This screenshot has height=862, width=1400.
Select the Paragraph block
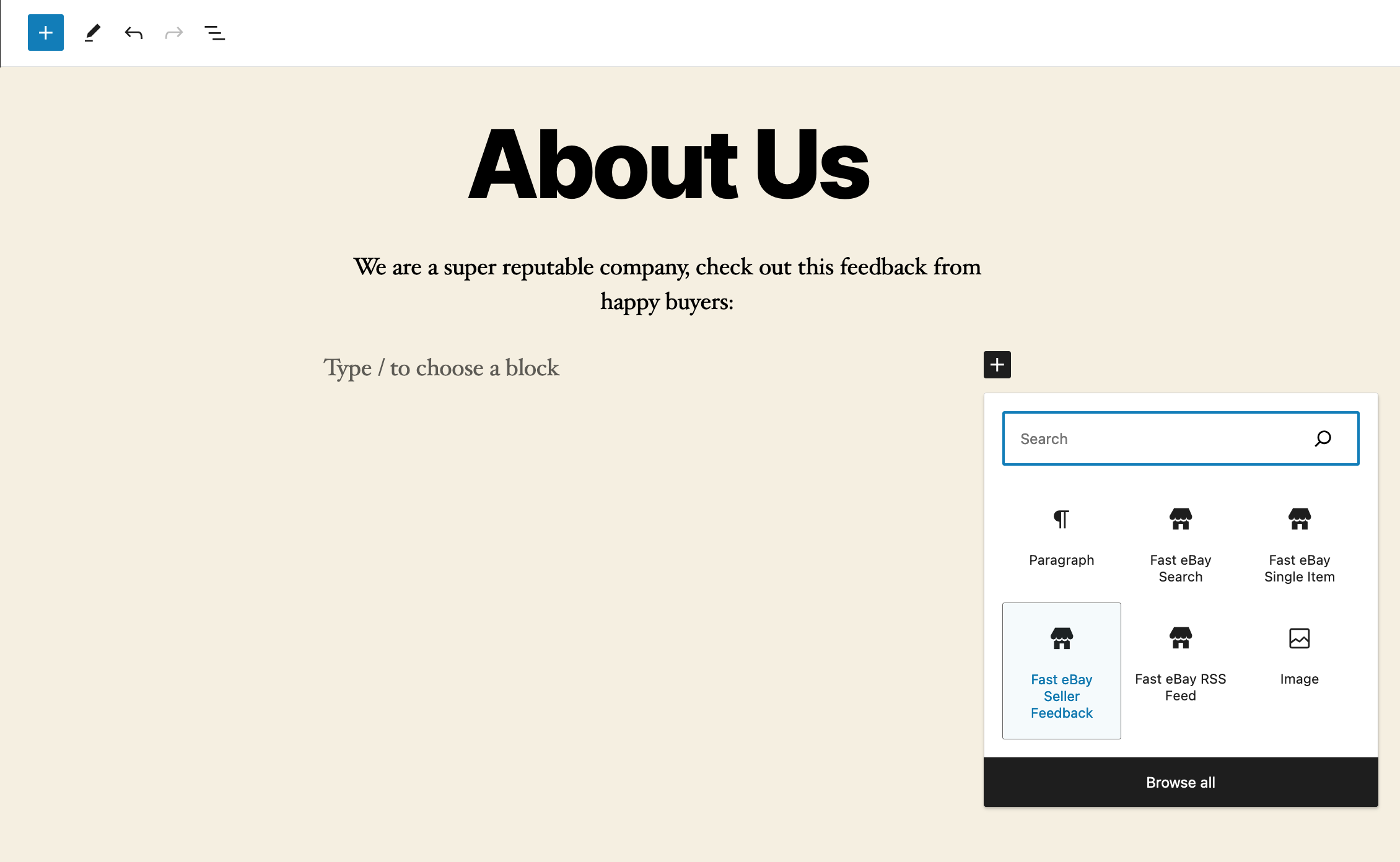pos(1061,536)
